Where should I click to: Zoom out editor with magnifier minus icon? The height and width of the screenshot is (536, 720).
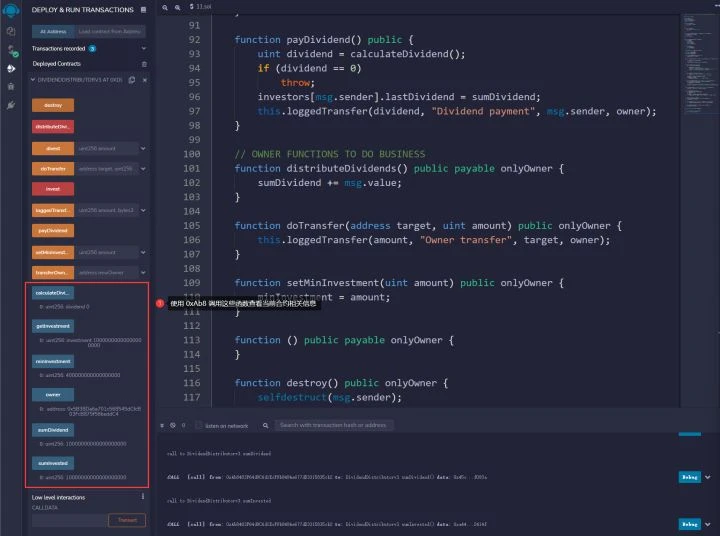pos(164,7)
